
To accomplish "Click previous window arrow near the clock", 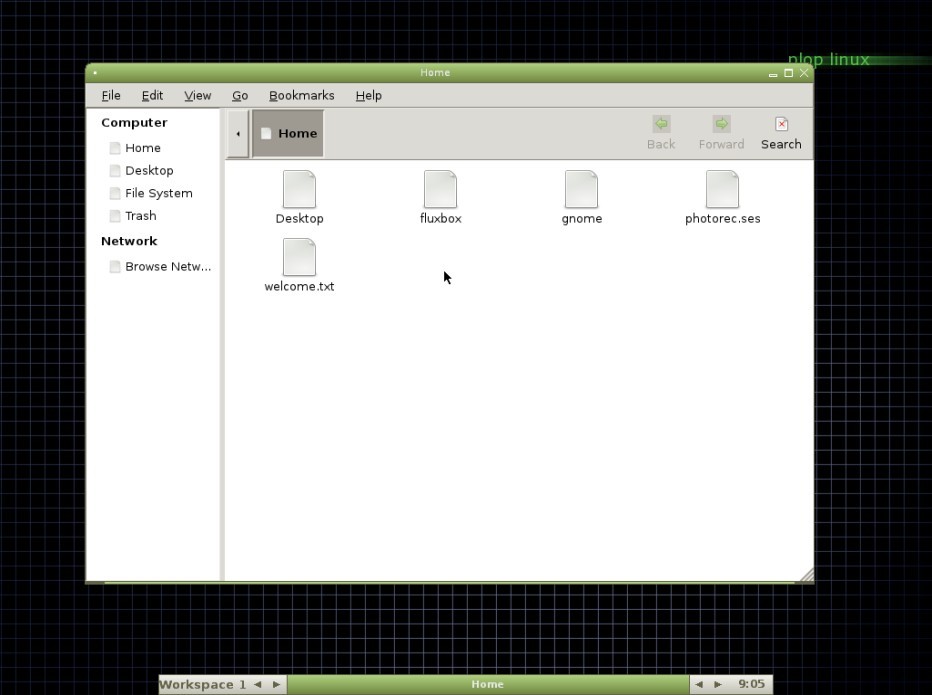I will click(699, 684).
